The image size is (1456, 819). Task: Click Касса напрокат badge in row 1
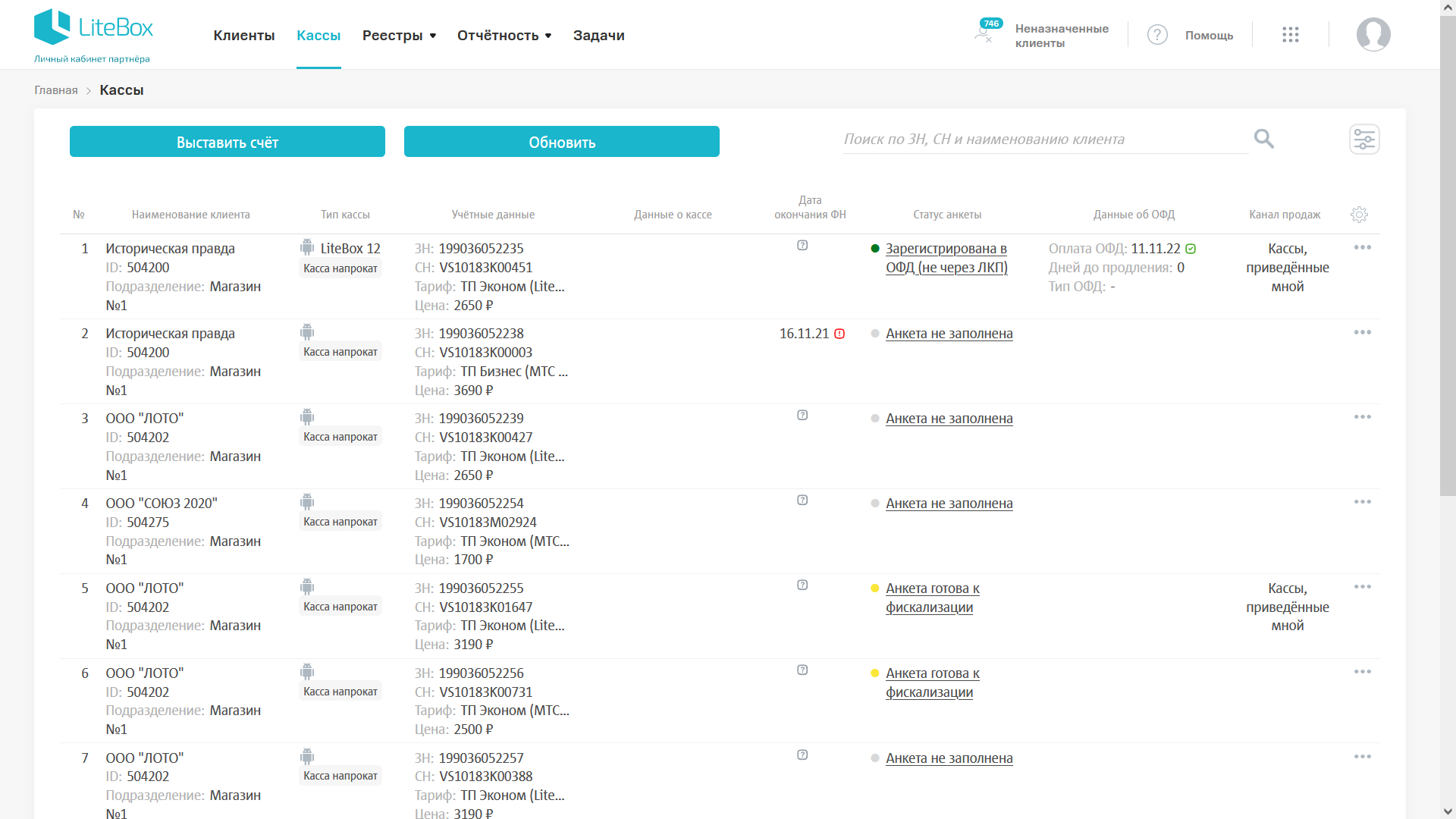(340, 268)
